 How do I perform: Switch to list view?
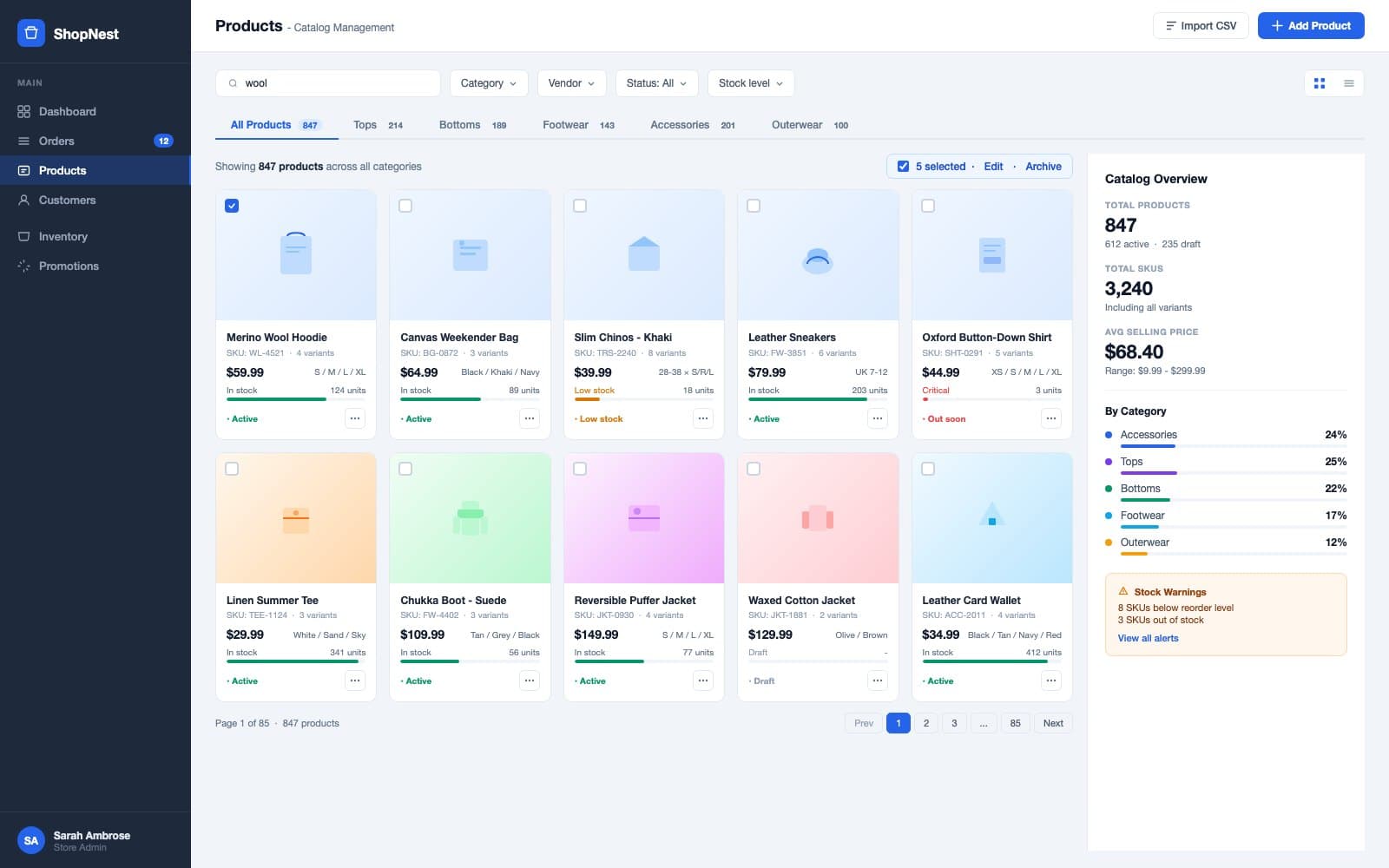(x=1349, y=83)
